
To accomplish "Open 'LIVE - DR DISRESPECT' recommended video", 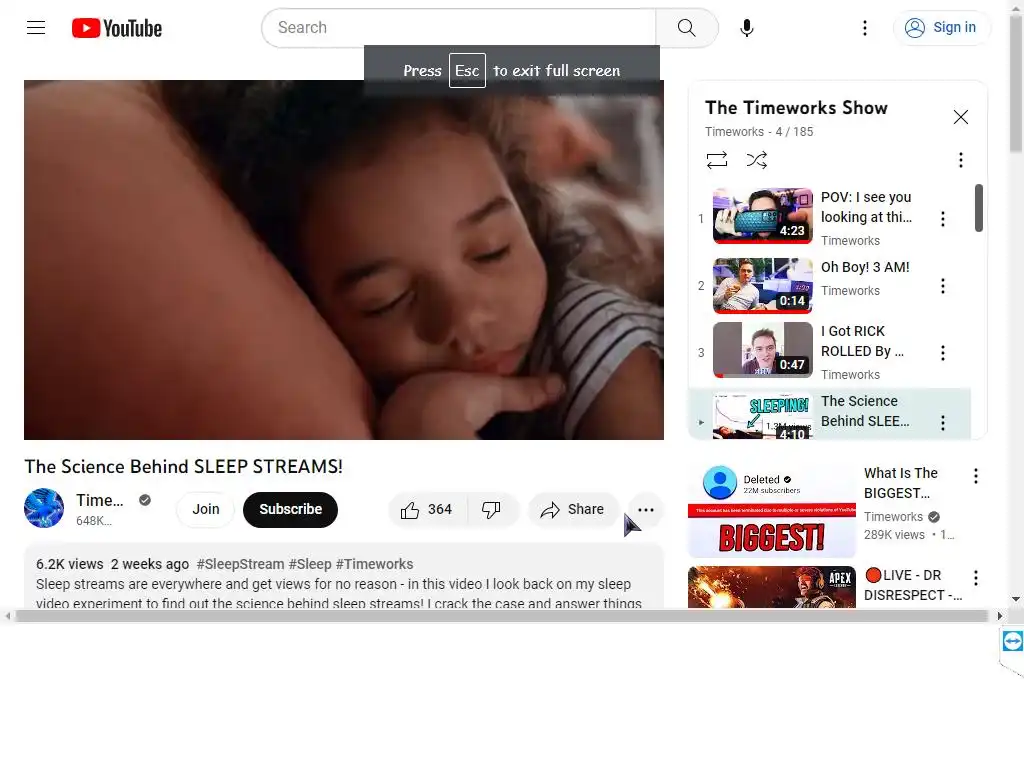I will click(x=913, y=585).
